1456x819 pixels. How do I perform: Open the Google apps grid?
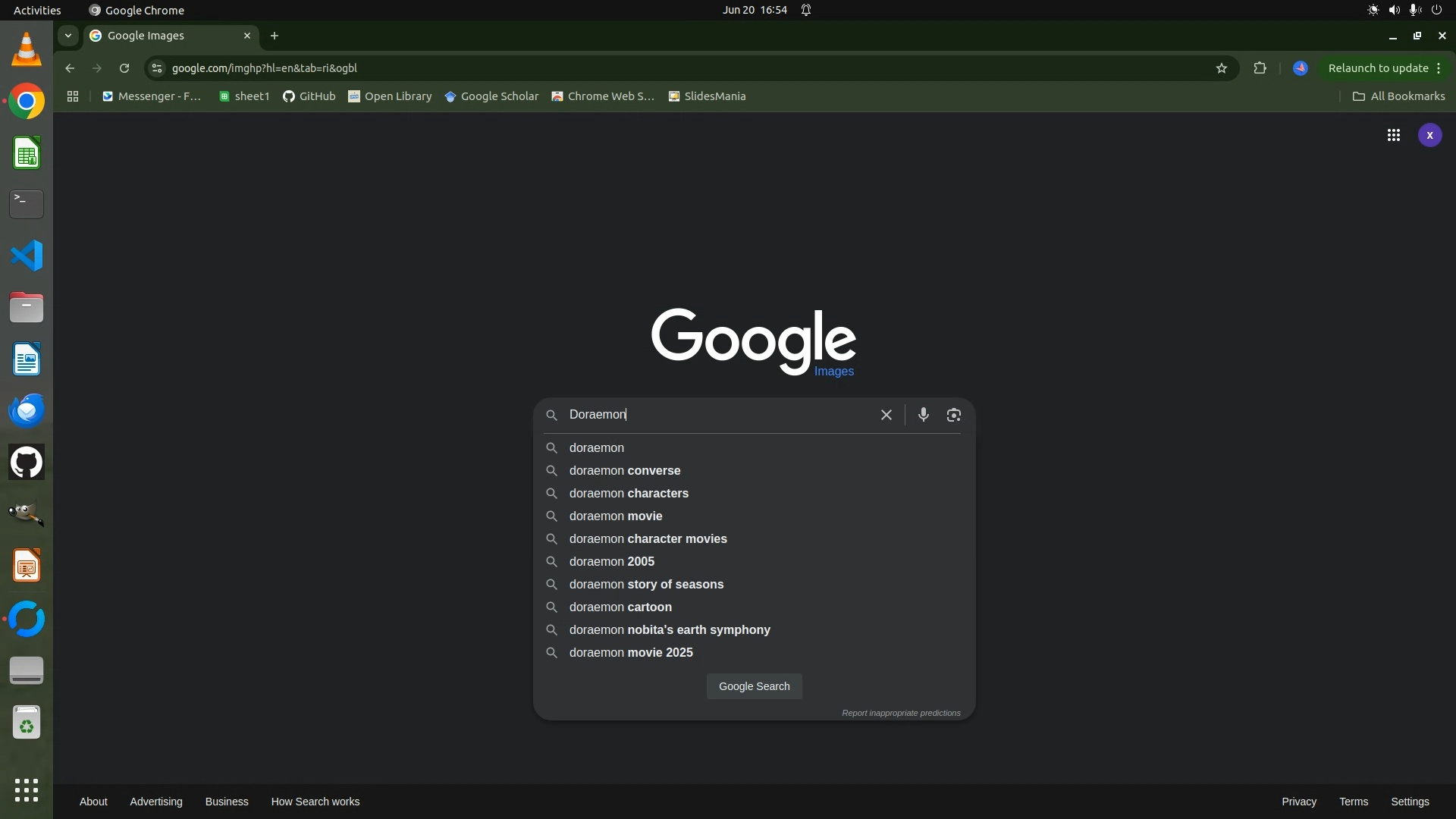pos(1393,136)
